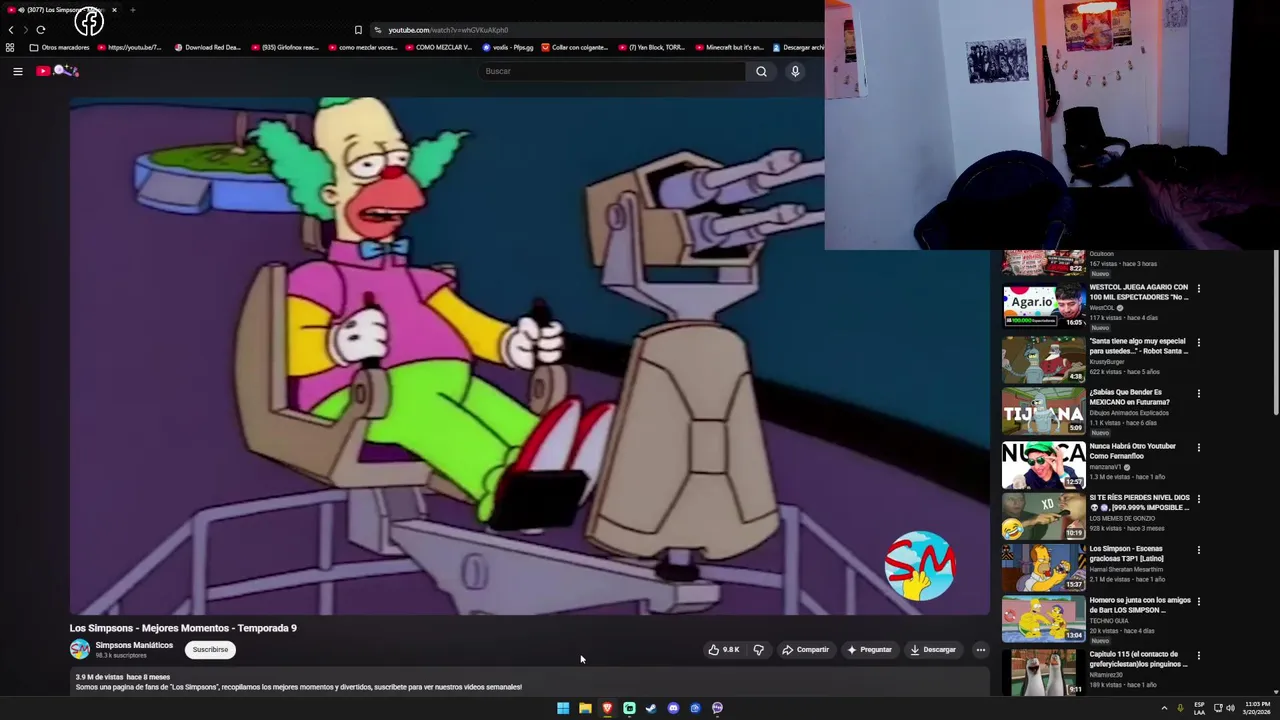Image resolution: width=1280 pixels, height=720 pixels.
Task: Open a new browser tab
Action: 132,10
